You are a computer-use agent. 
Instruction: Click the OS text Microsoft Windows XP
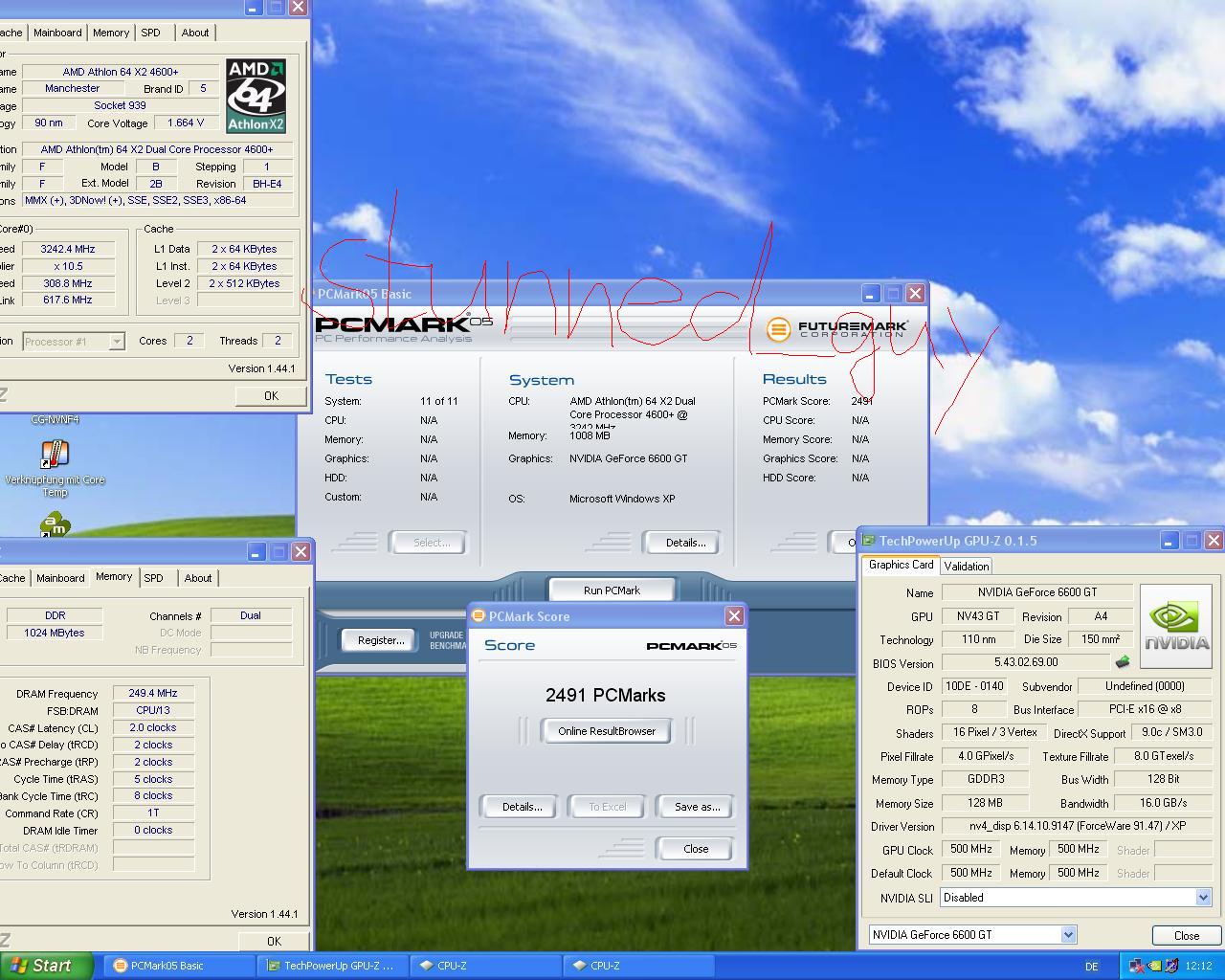coord(622,499)
